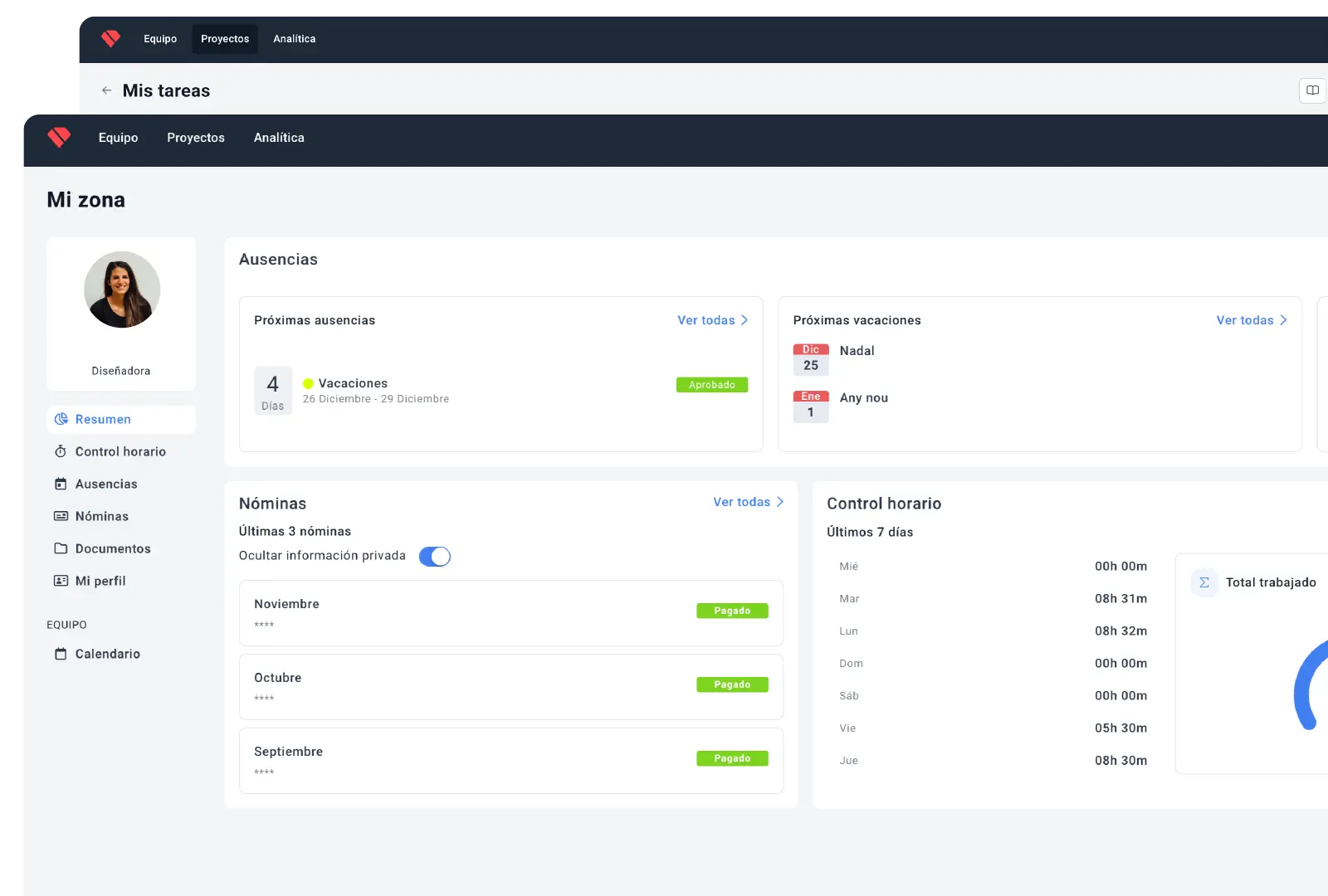Click the Documentos folder icon
Image resolution: width=1328 pixels, height=896 pixels.
(61, 548)
